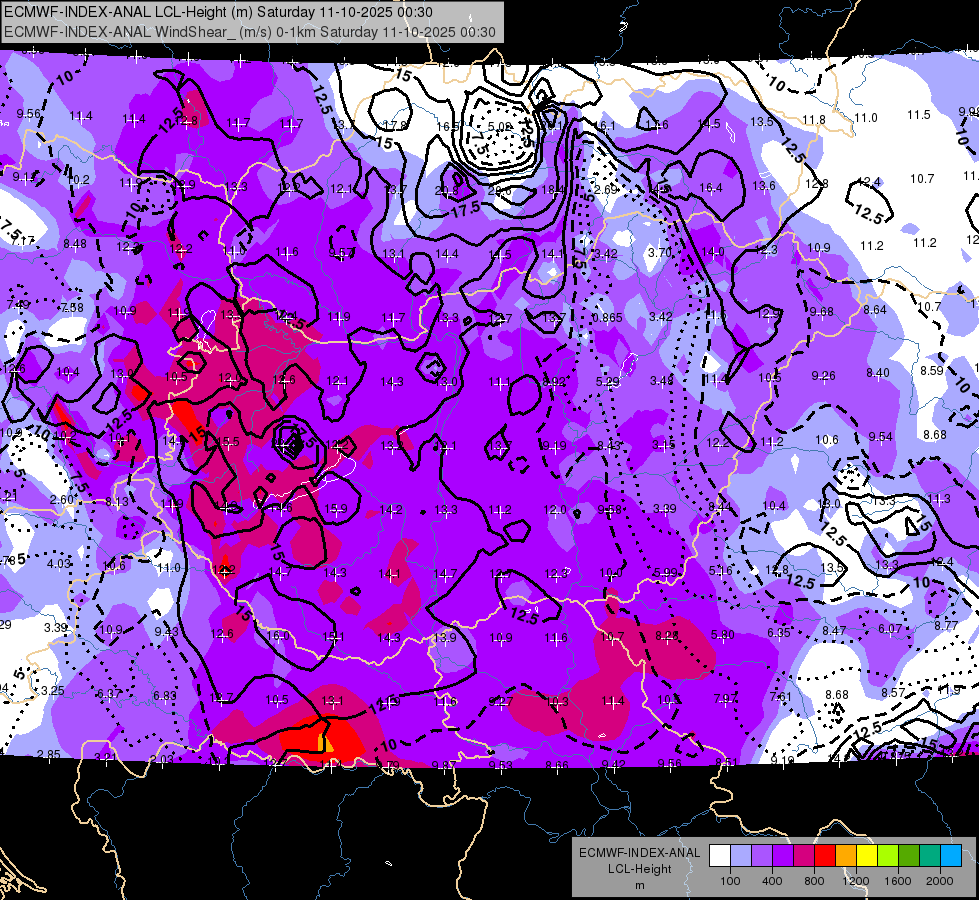Click the wind shear value 8.64

coord(875,310)
